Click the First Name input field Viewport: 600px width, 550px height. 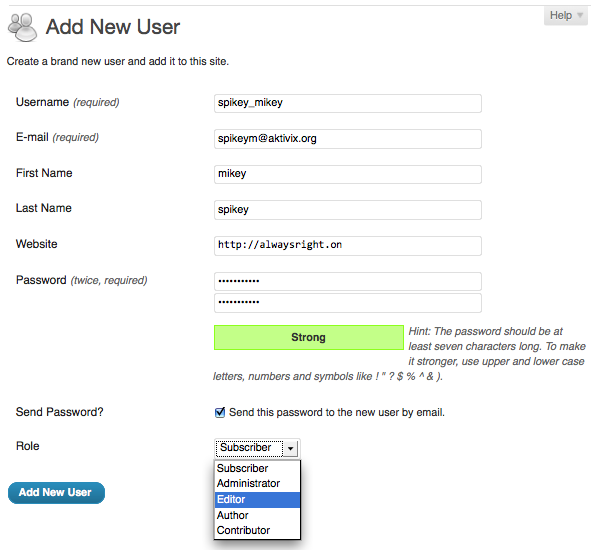347,174
